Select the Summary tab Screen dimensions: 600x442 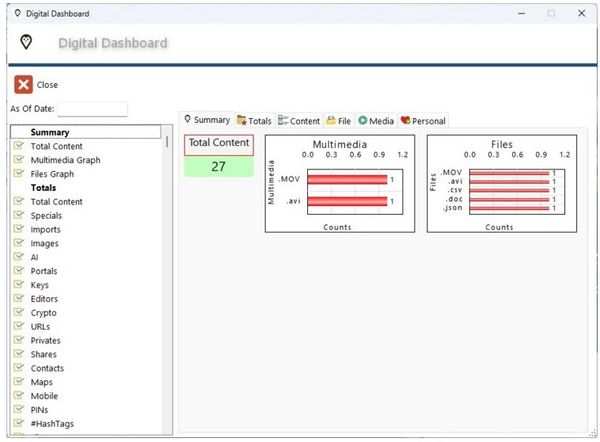click(206, 120)
